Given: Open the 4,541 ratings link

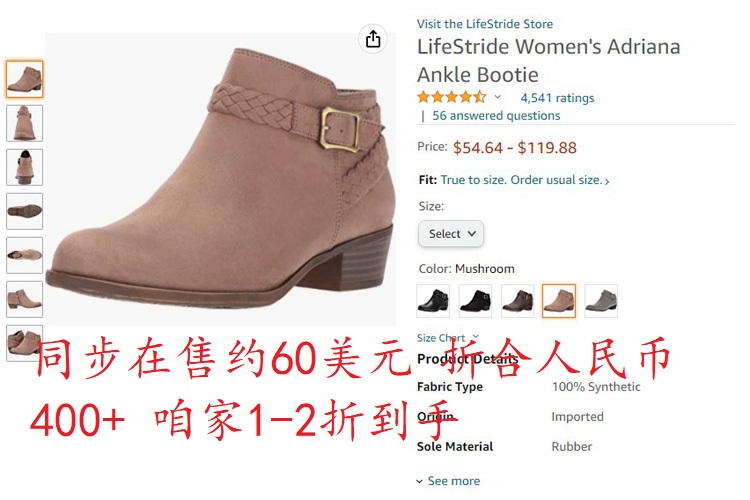Looking at the screenshot, I should pos(557,98).
